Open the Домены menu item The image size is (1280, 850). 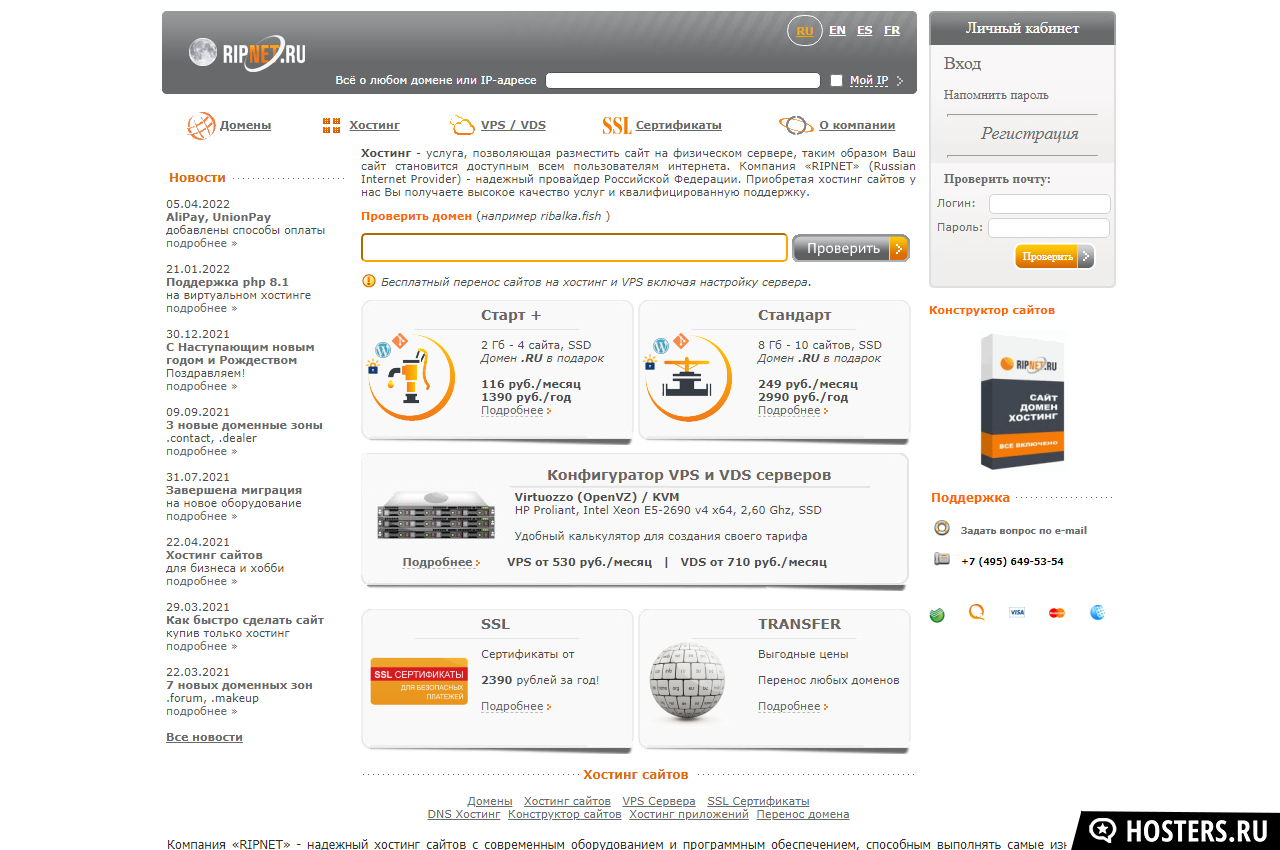click(x=245, y=125)
